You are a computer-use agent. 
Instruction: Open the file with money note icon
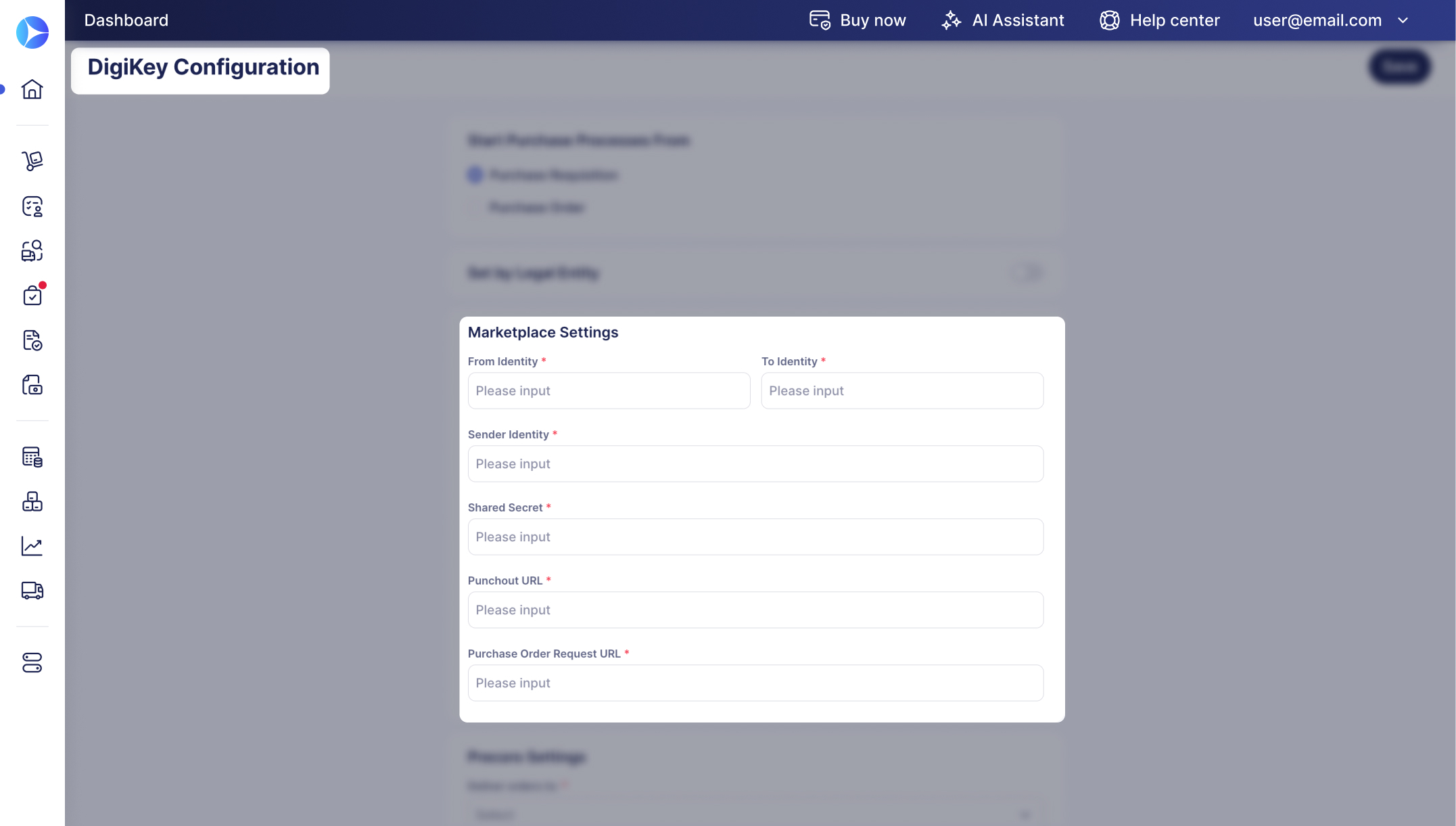[x=32, y=385]
